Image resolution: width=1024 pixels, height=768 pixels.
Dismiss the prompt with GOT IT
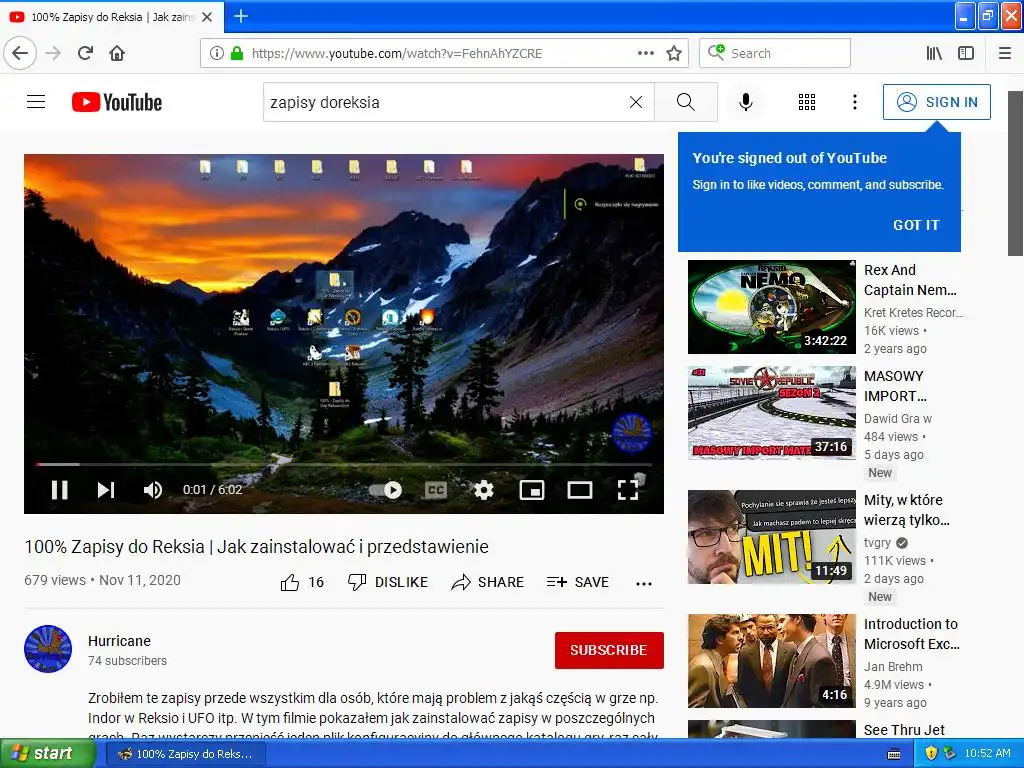click(x=916, y=225)
